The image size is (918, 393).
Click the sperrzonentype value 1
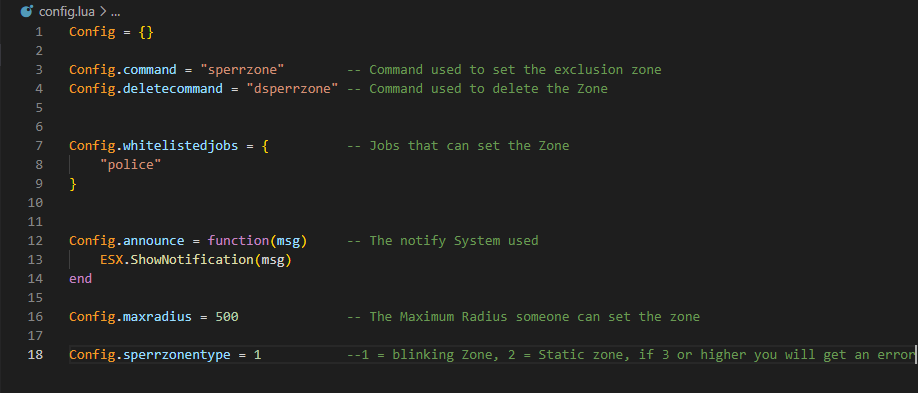257,355
